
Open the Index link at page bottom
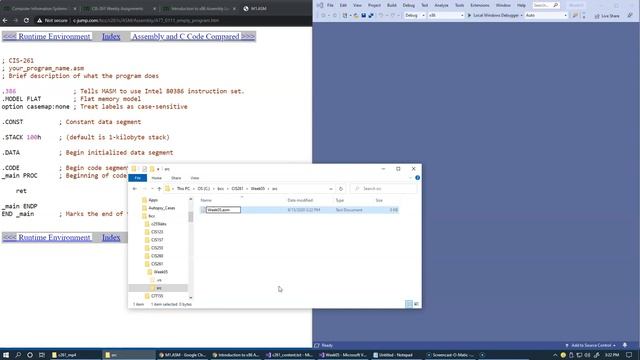coord(111,237)
